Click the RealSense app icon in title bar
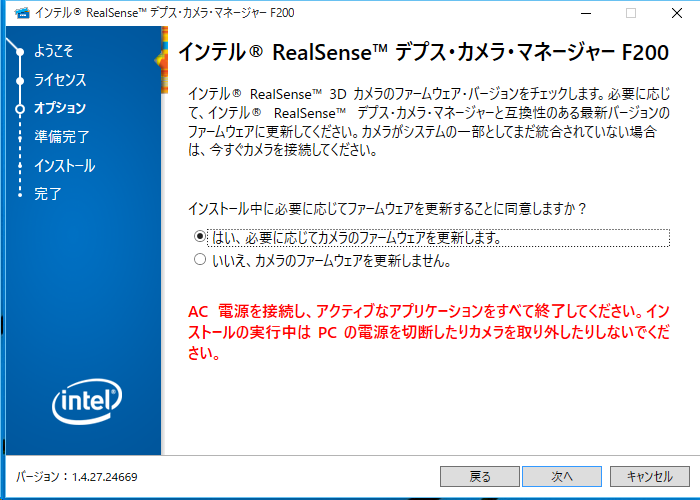This screenshot has width=700, height=500. (x=22, y=13)
